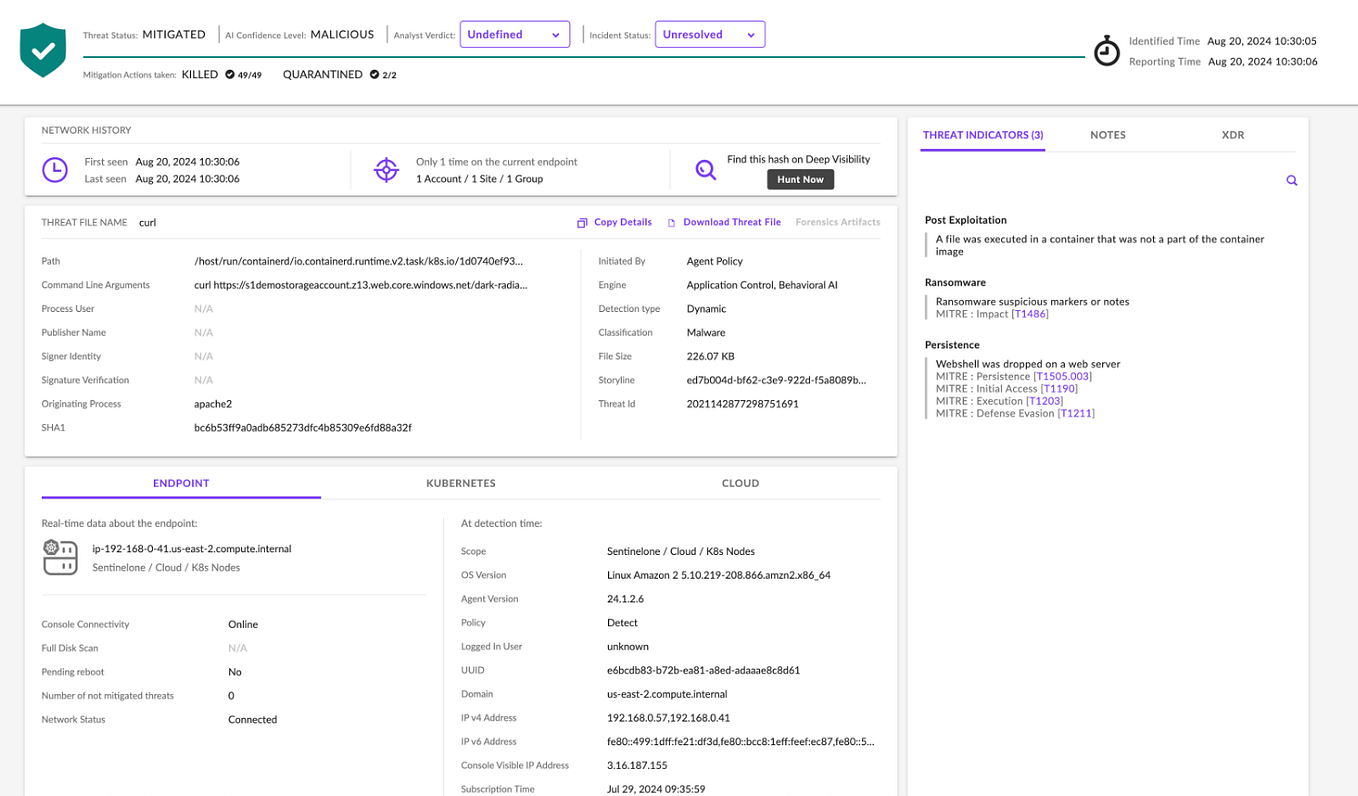Switch to the KUBERNETES tab

460,483
